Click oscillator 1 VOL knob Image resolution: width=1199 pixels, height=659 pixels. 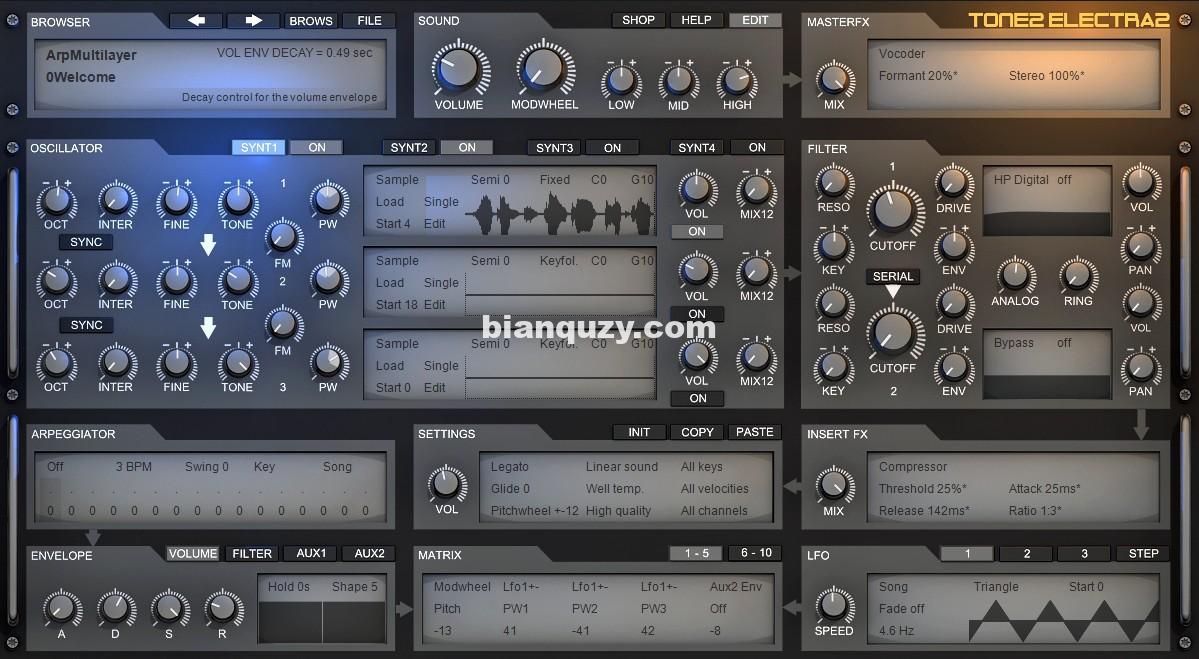(697, 190)
